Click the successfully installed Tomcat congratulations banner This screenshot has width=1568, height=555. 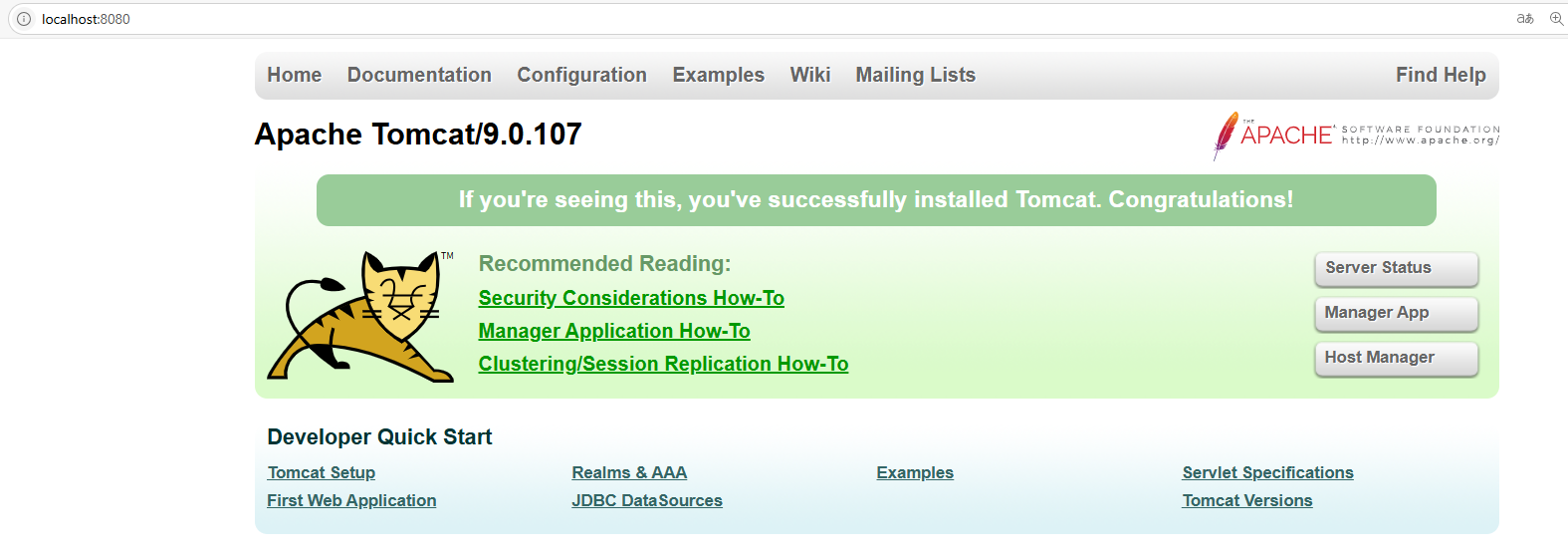click(x=876, y=200)
